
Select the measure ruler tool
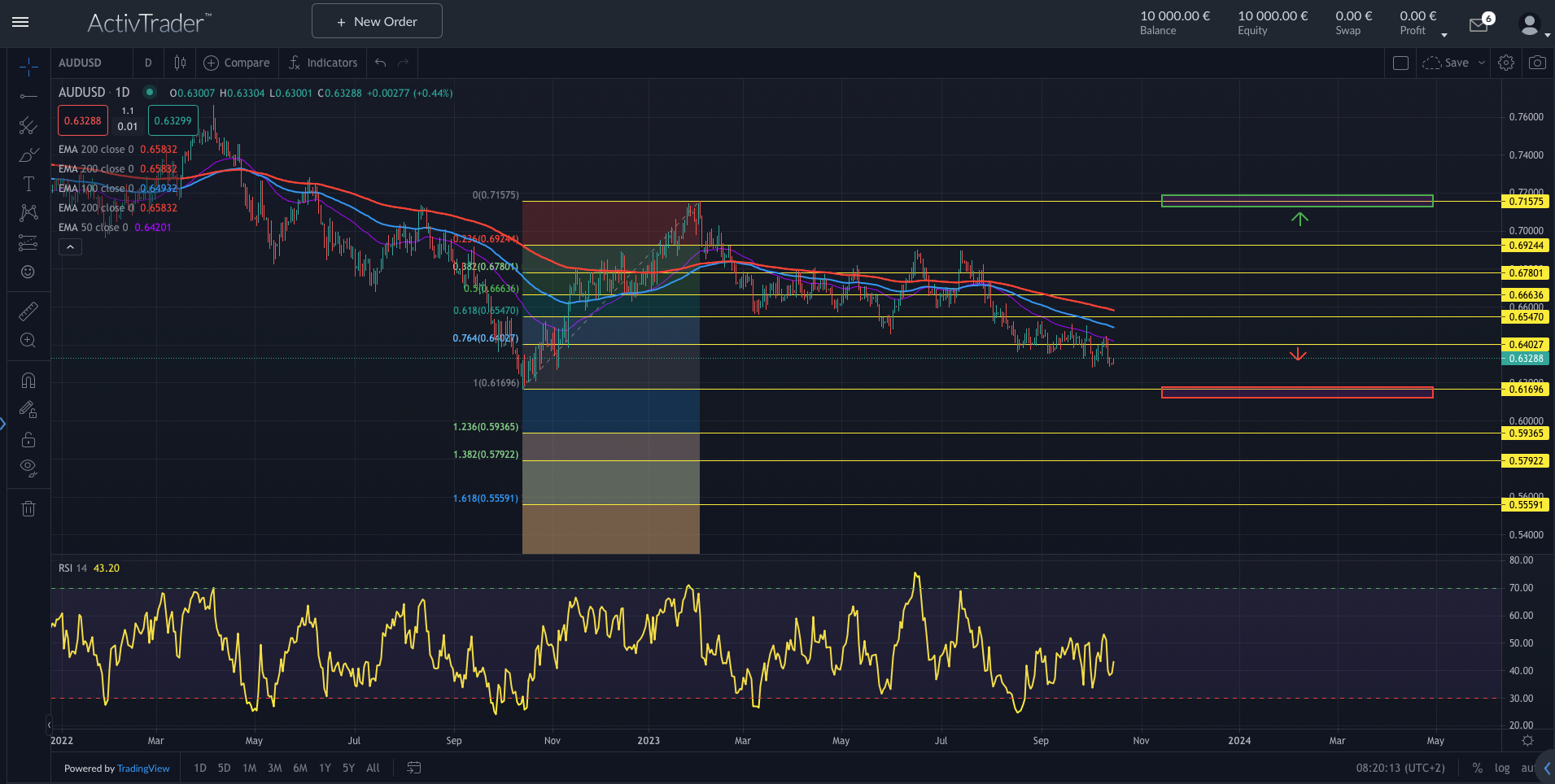click(x=28, y=311)
